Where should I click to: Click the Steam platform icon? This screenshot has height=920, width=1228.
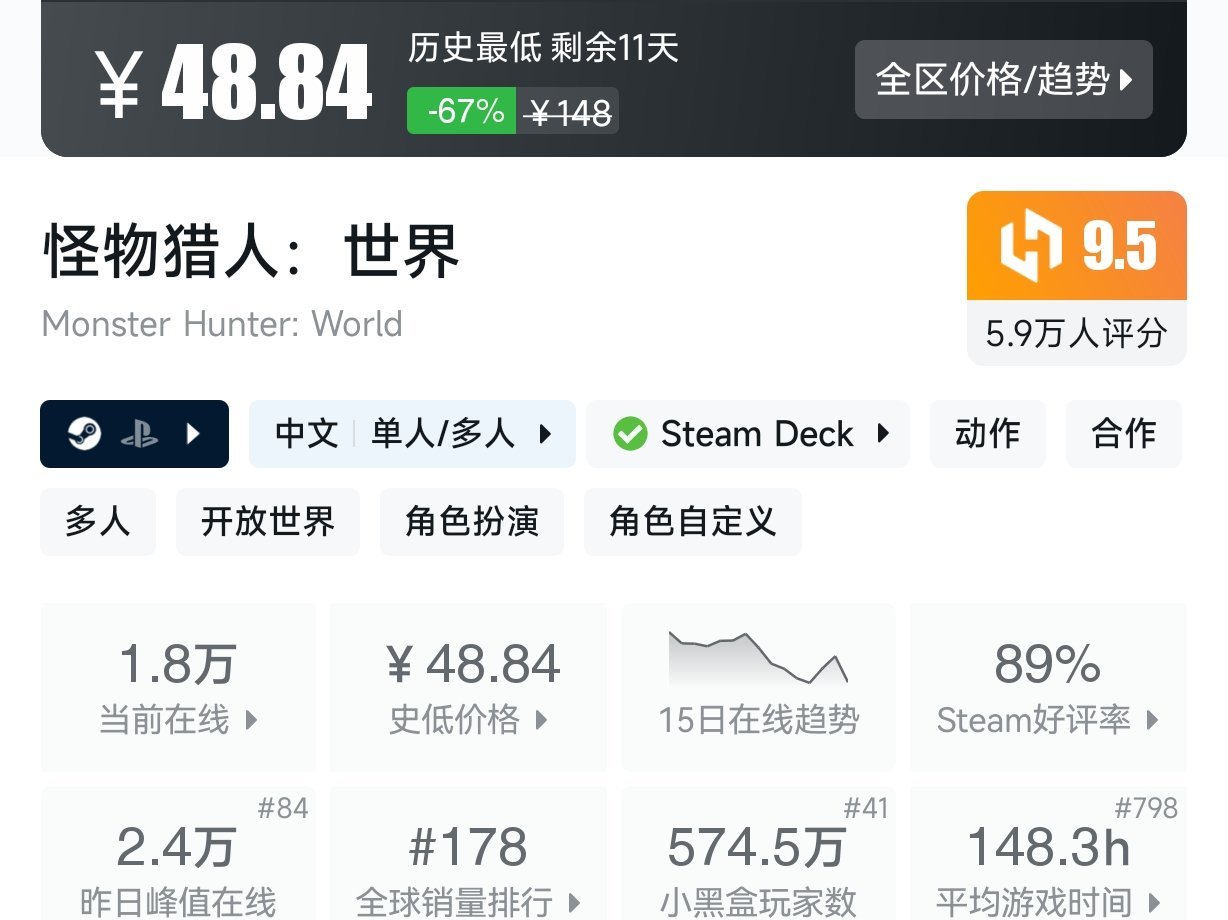[85, 434]
